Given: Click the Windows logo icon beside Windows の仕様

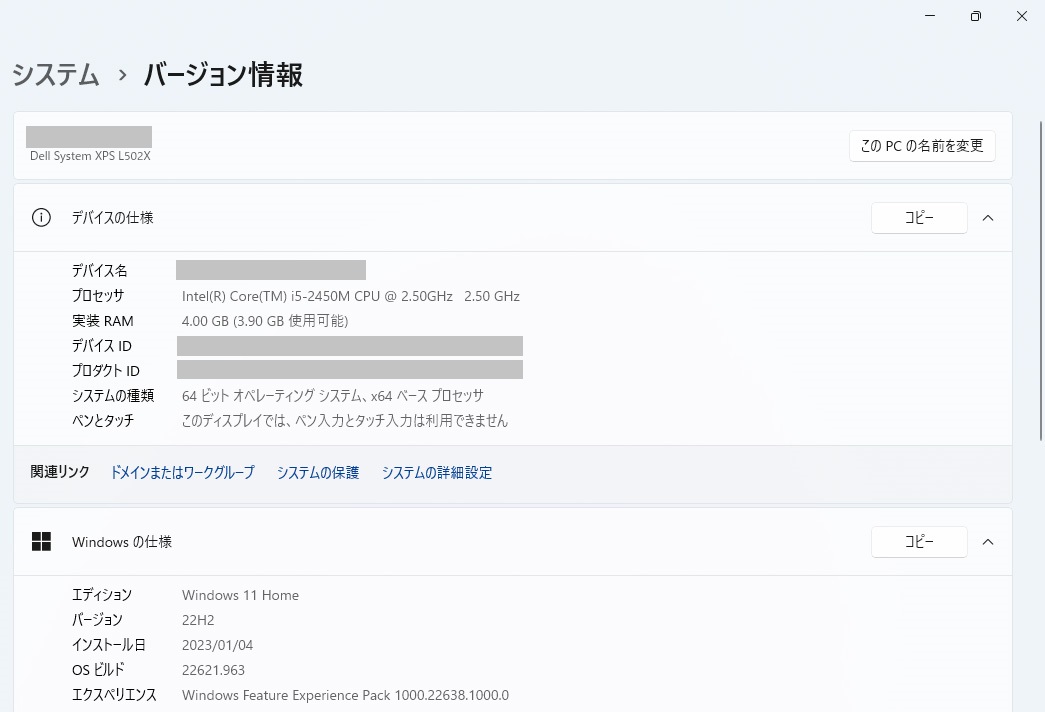Looking at the screenshot, I should point(41,541).
